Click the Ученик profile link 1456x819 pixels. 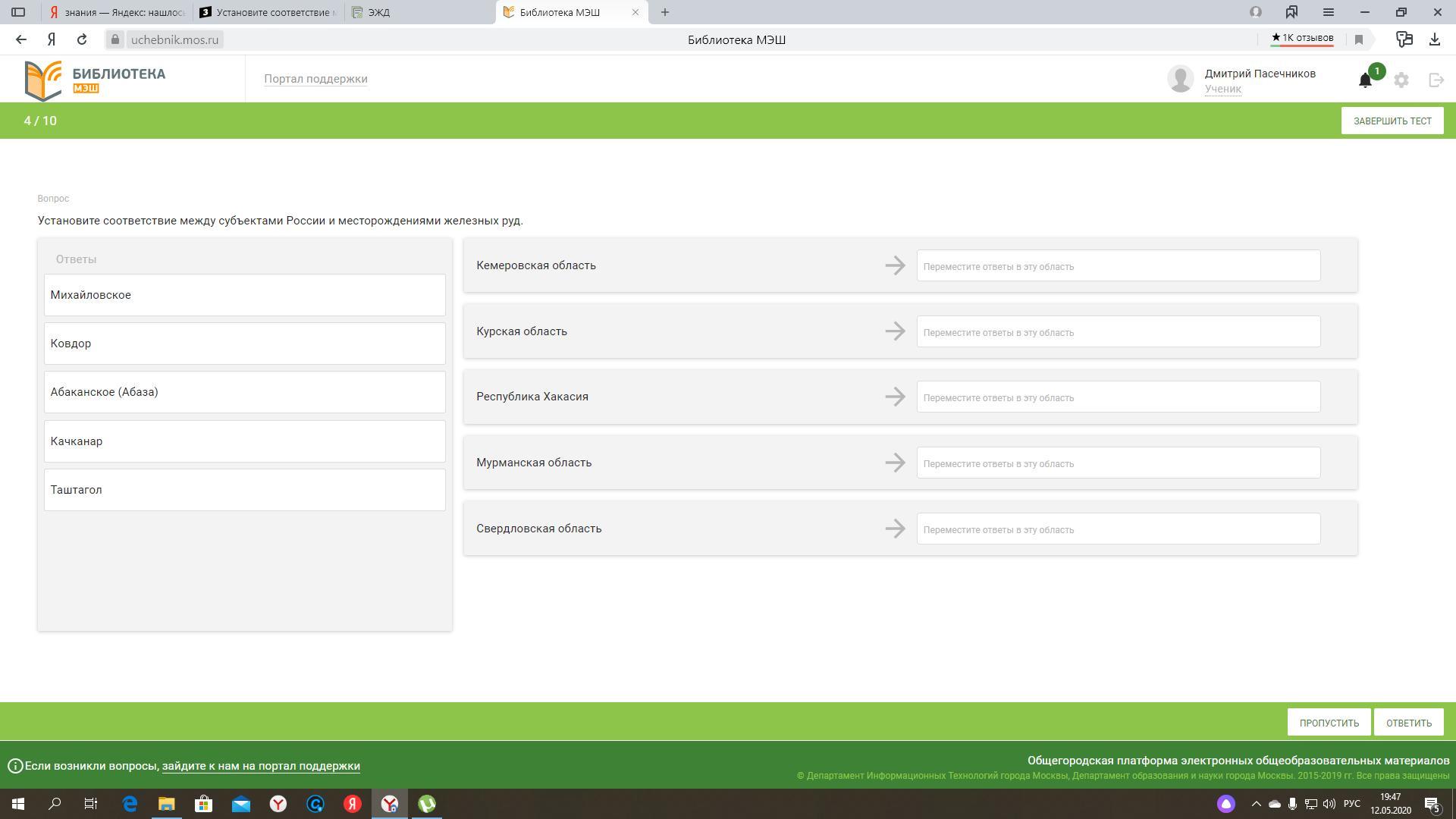[x=1222, y=89]
